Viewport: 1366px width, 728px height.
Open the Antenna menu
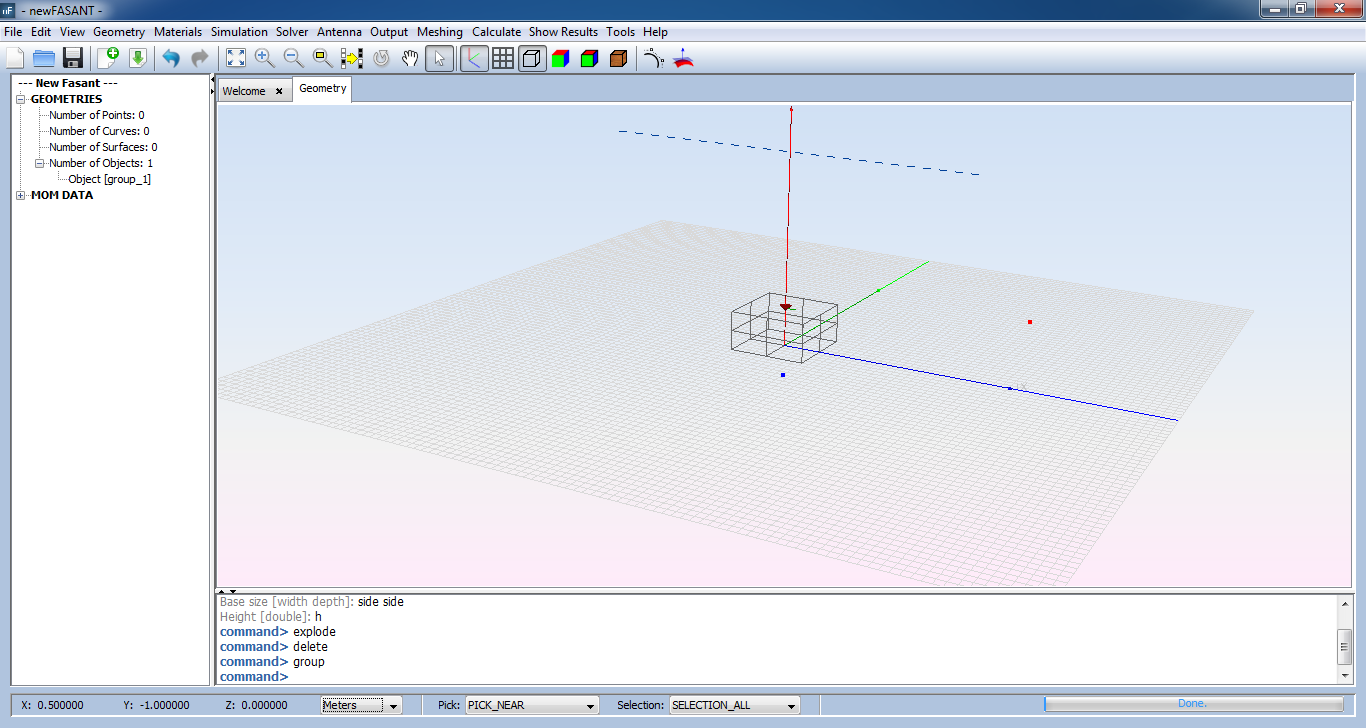tap(339, 32)
